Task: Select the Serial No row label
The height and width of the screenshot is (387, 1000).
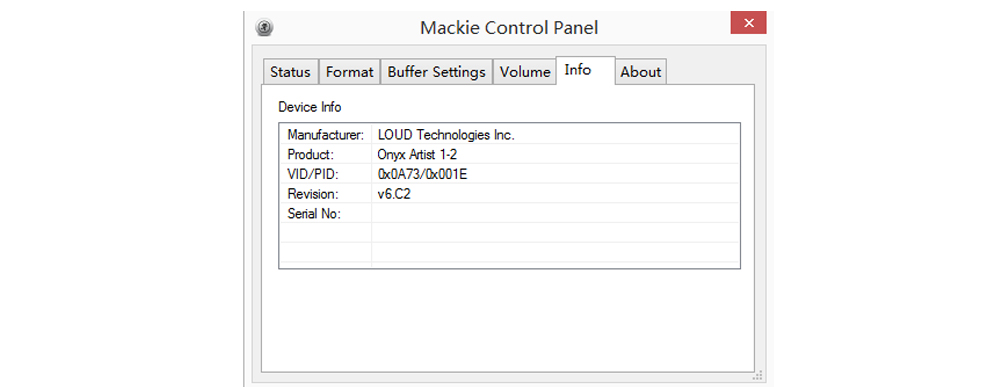Action: click(314, 214)
